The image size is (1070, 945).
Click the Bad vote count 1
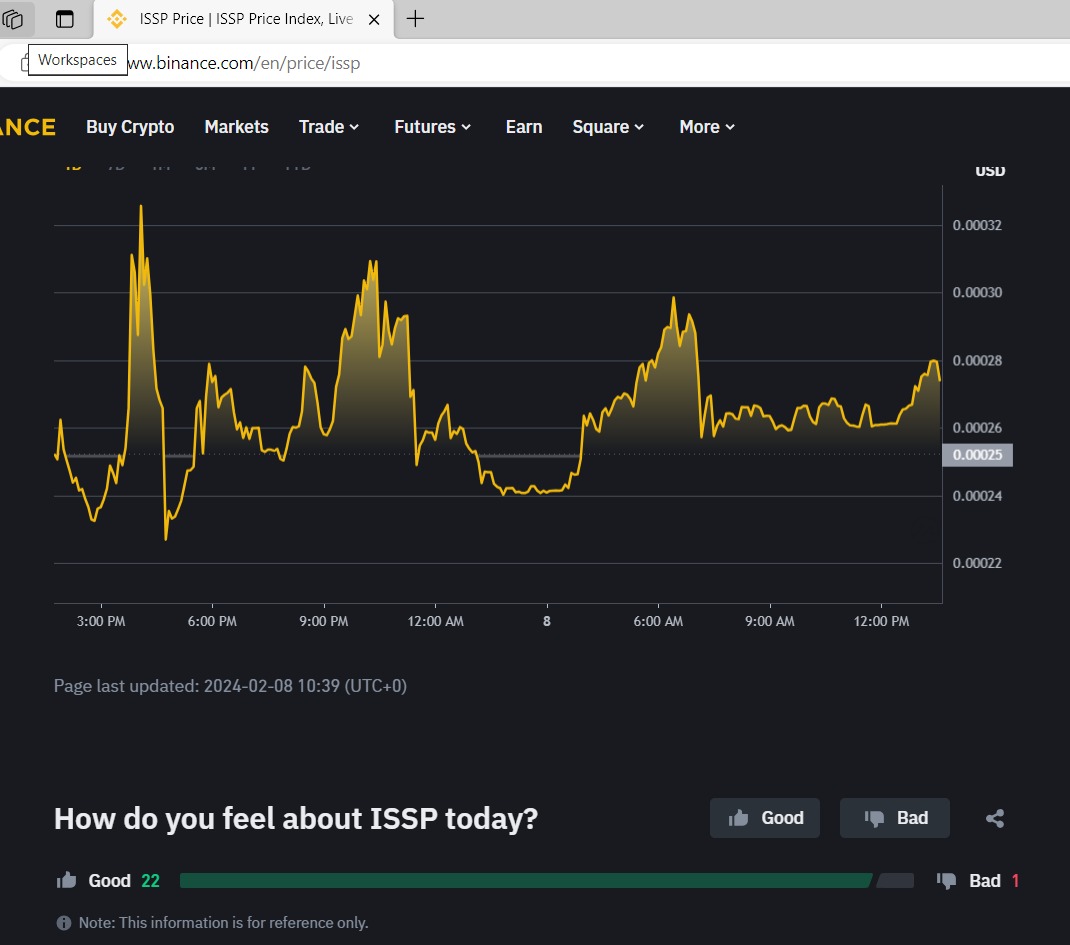tap(1015, 881)
